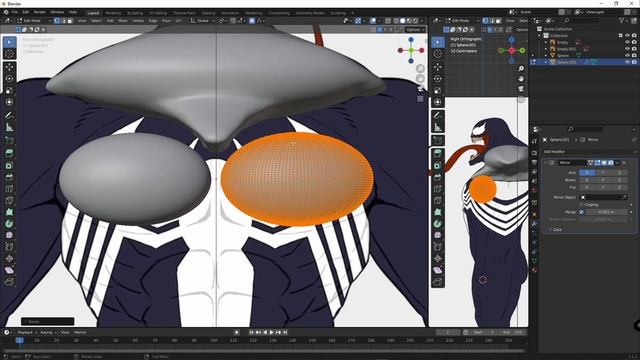
Task: Start timeline animation playback
Action: 272,332
